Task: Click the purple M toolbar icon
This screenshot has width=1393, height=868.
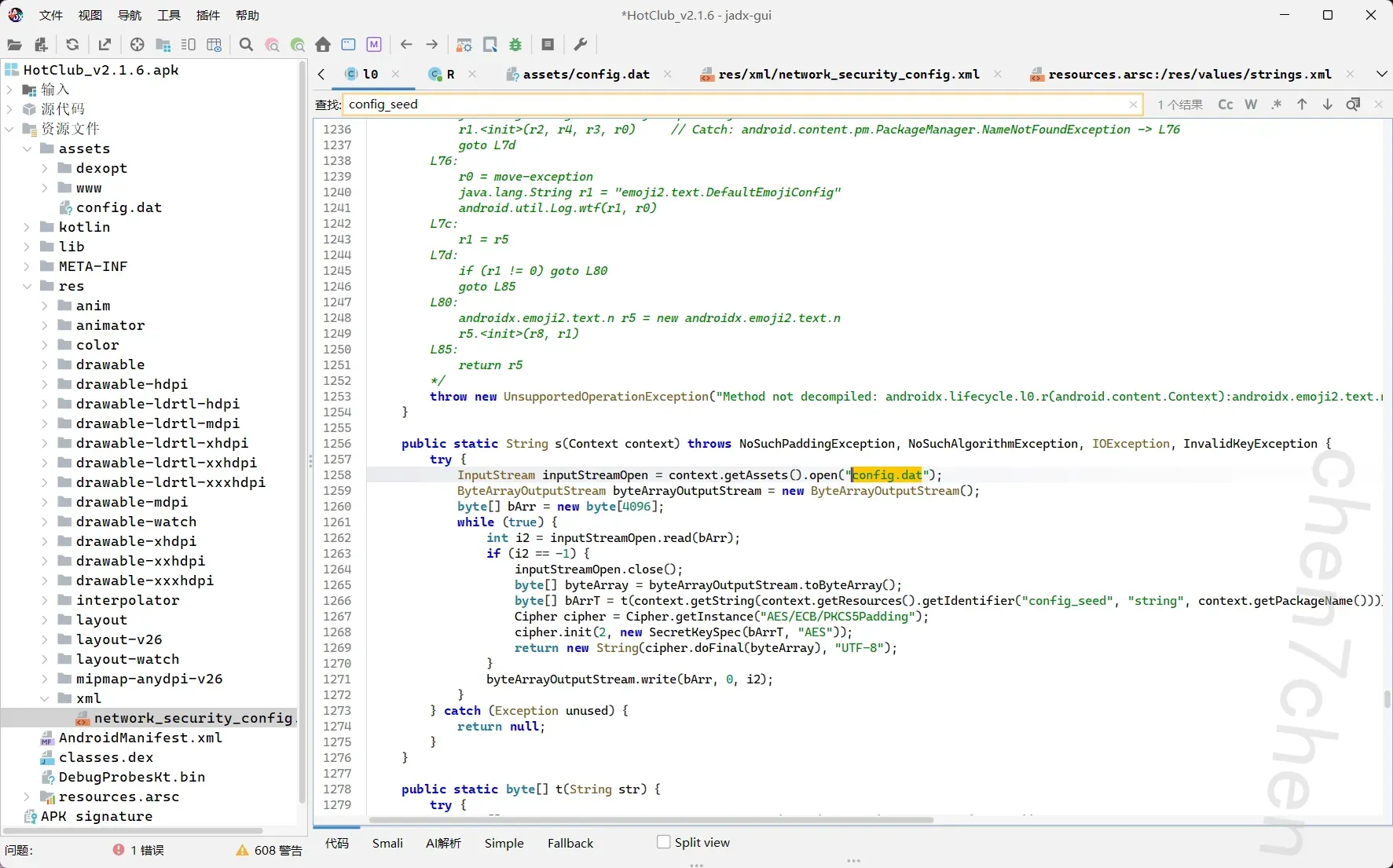Action: 374,45
